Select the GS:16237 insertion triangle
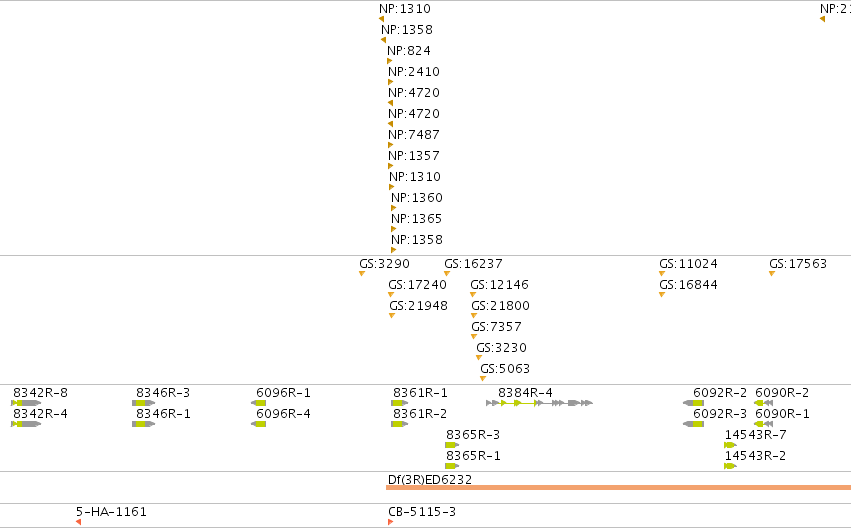Viewport: 851px width, 528px height. 447,273
